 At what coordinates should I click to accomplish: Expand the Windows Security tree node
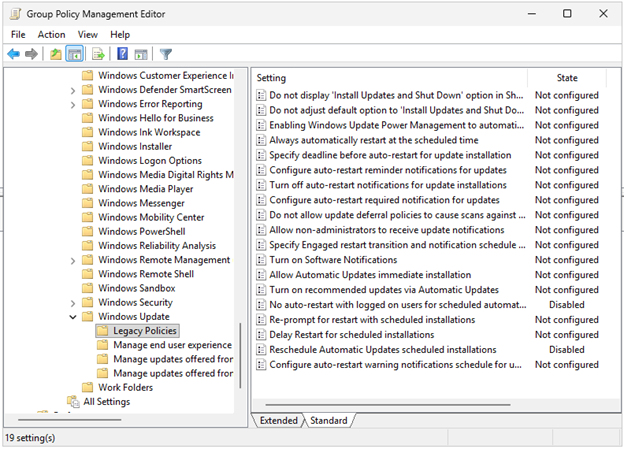pyautogui.click(x=73, y=303)
